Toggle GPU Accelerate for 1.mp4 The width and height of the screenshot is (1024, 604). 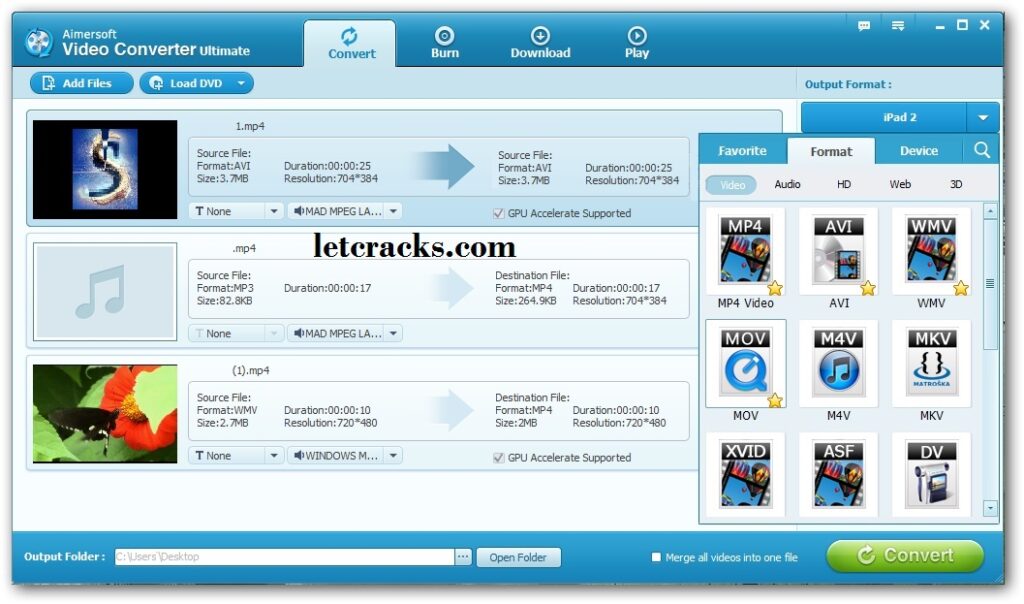[498, 214]
